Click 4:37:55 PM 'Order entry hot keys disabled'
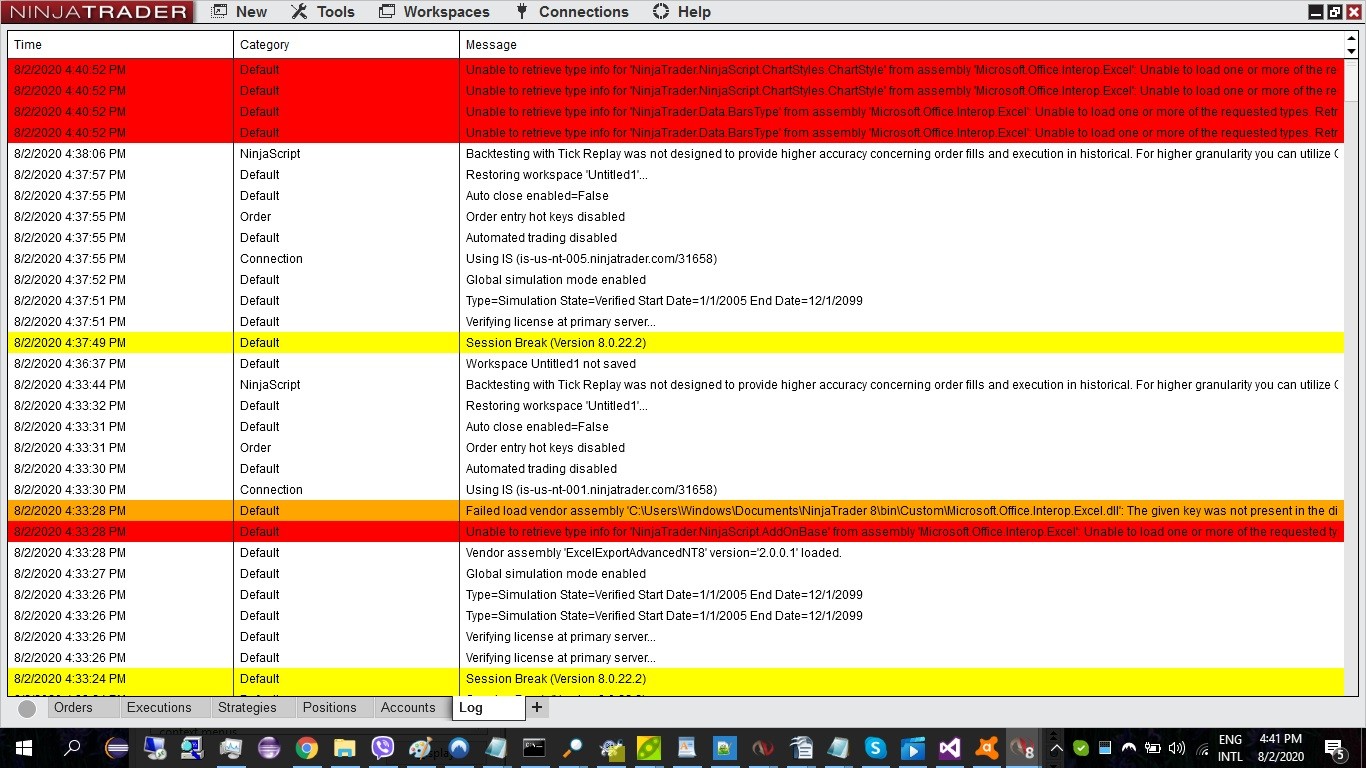The height and width of the screenshot is (768, 1366). [x=545, y=217]
